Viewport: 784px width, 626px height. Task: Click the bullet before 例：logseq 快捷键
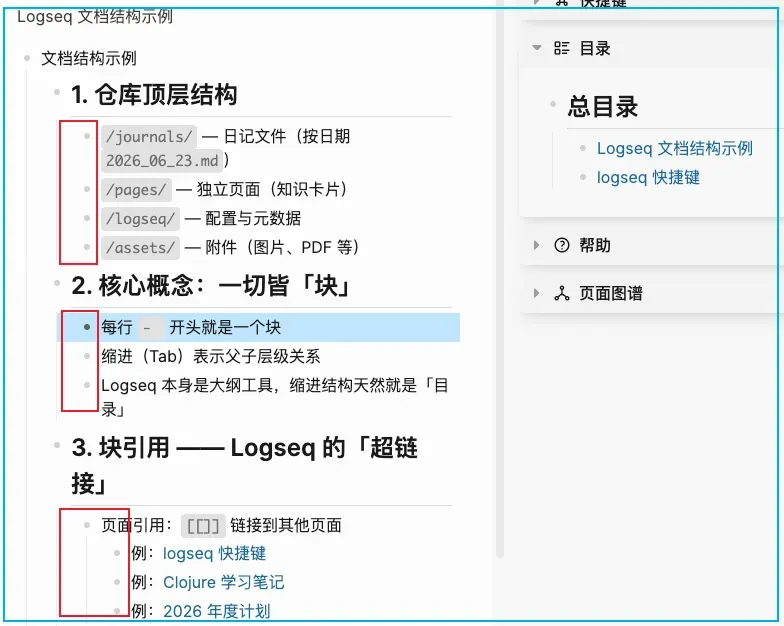117,553
